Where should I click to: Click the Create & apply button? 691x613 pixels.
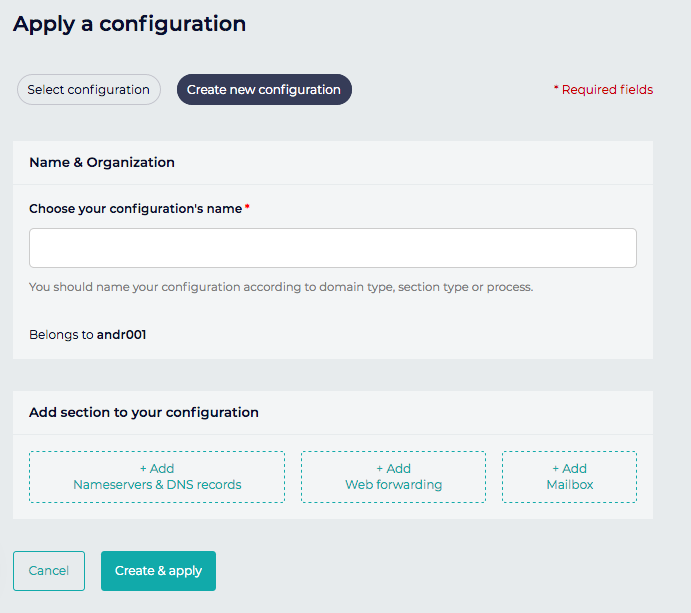pos(158,571)
